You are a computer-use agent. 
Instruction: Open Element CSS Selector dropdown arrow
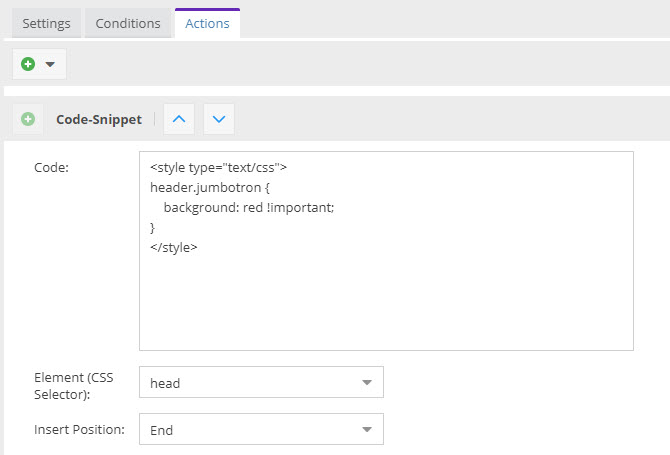(366, 382)
